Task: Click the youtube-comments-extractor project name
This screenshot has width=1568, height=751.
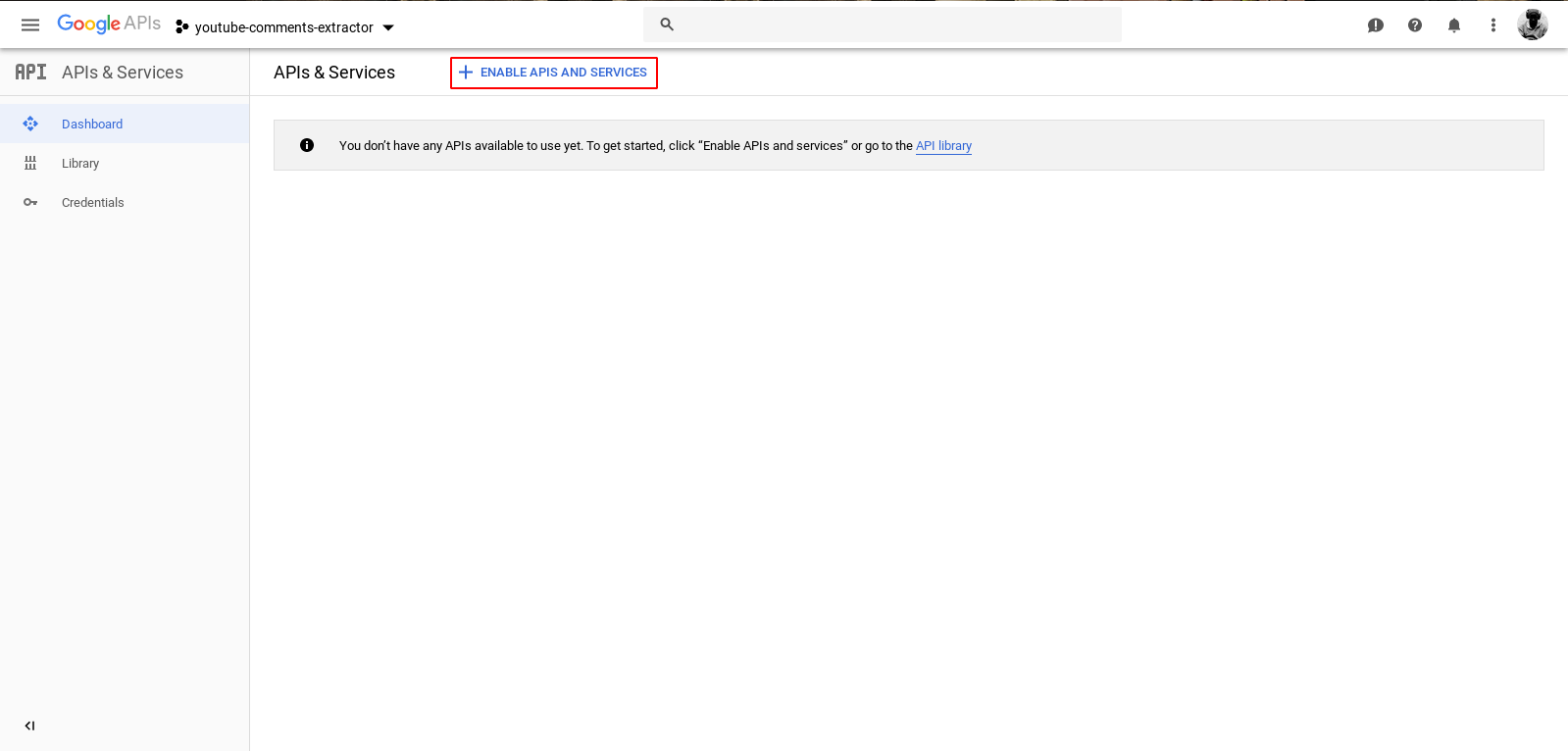Action: (x=283, y=27)
